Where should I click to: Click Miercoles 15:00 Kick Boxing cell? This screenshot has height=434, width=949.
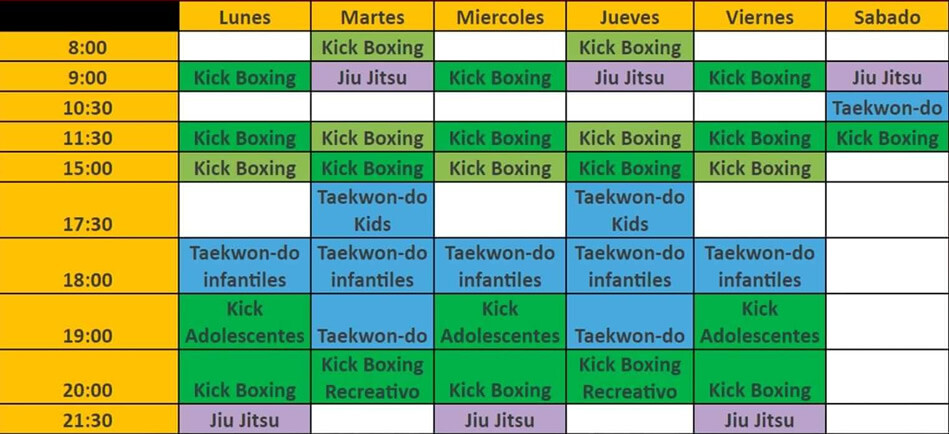pyautogui.click(x=500, y=168)
